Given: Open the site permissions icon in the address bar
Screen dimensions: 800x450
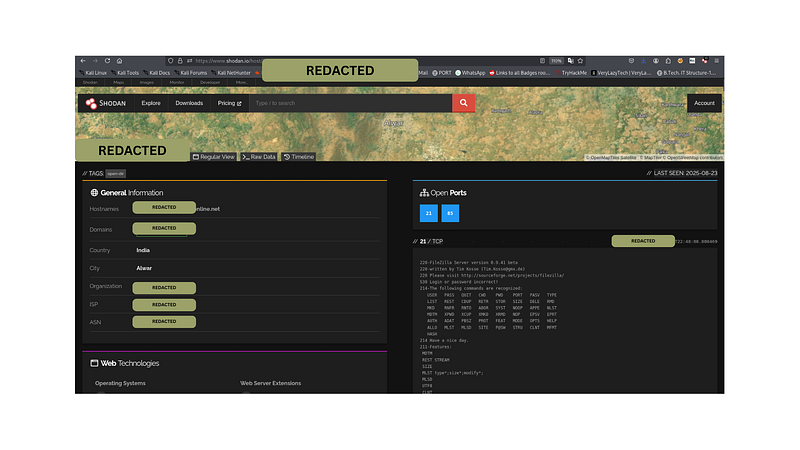Looking at the screenshot, I should (189, 61).
